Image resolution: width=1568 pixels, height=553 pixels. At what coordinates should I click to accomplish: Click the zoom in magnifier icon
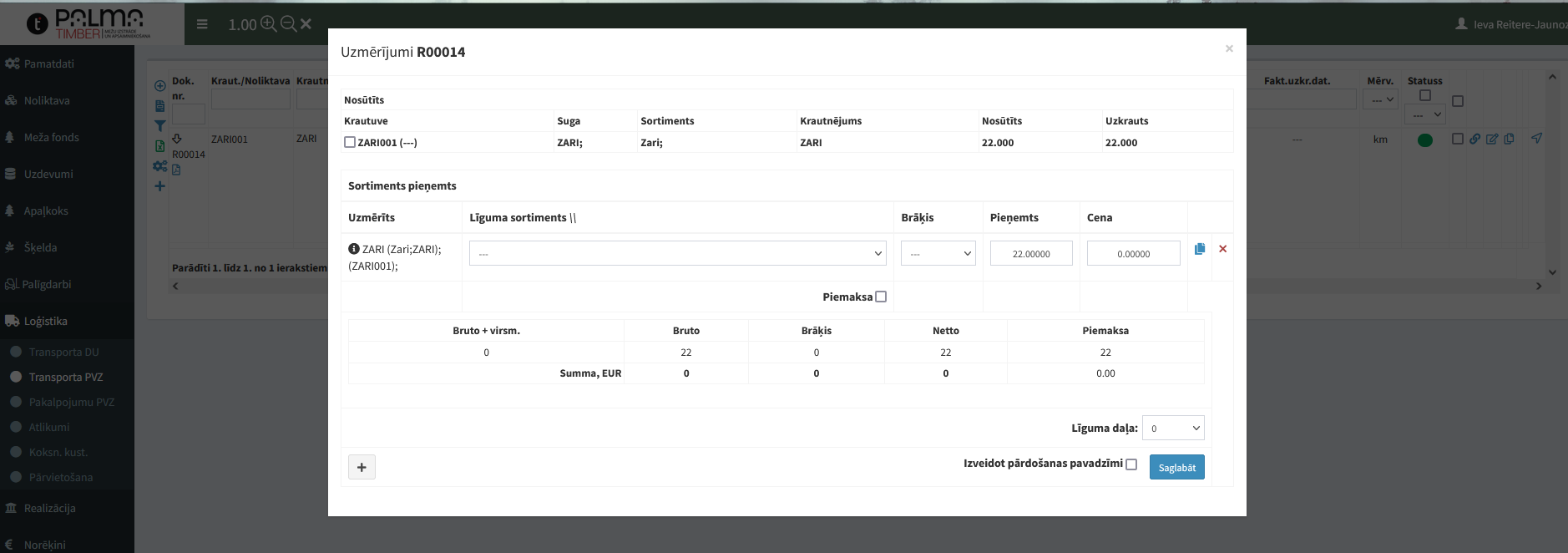[x=268, y=24]
